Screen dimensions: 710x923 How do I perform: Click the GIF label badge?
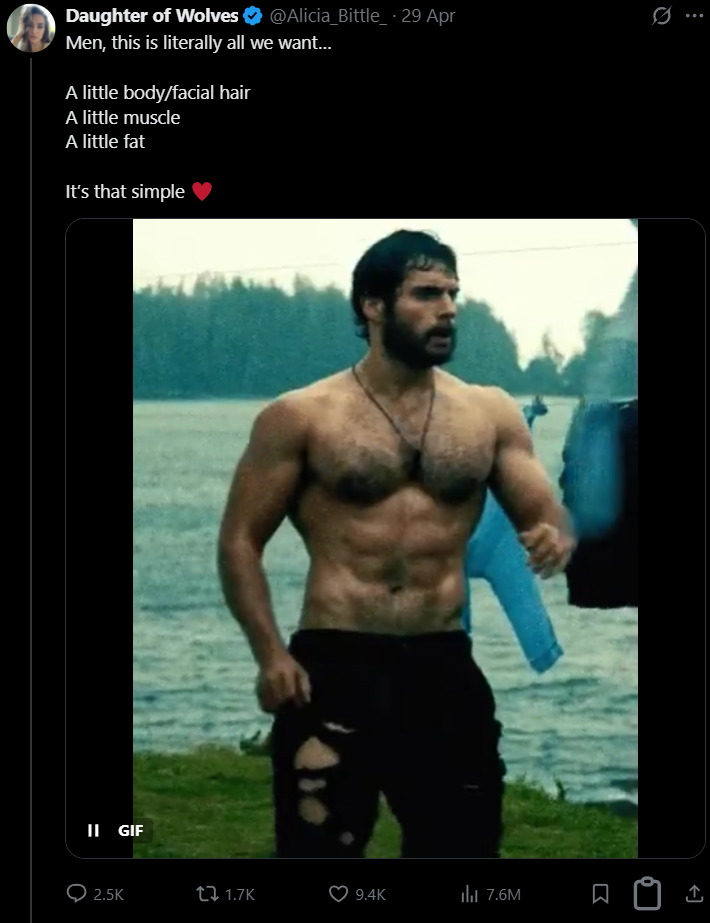pyautogui.click(x=130, y=830)
